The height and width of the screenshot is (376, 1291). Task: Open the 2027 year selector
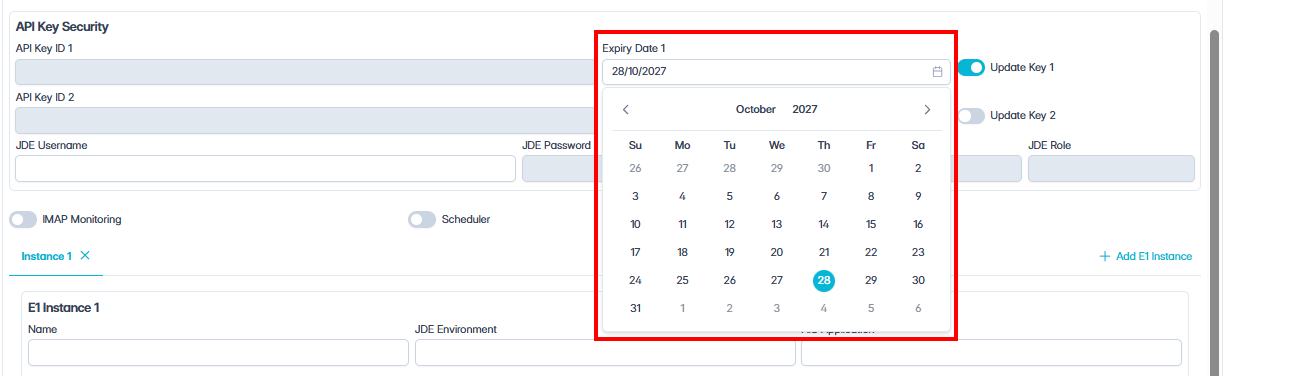tap(805, 110)
